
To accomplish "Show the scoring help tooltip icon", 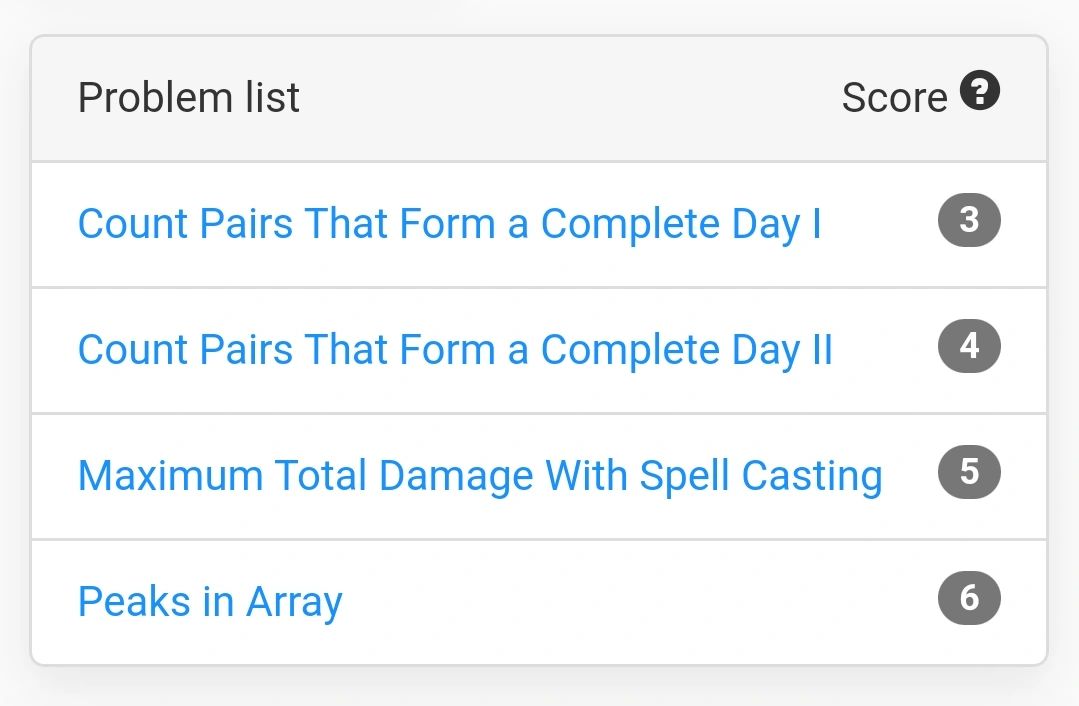I will point(980,90).
